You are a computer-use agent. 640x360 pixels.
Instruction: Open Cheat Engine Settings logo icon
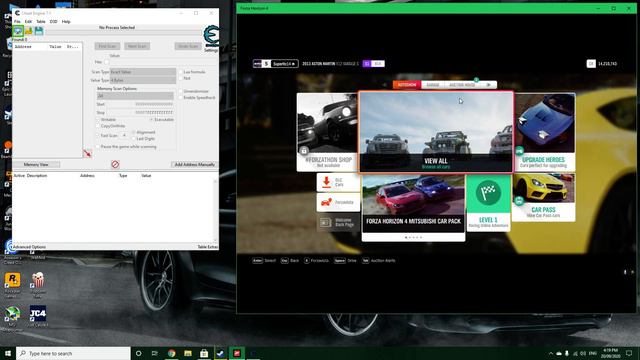click(x=211, y=36)
